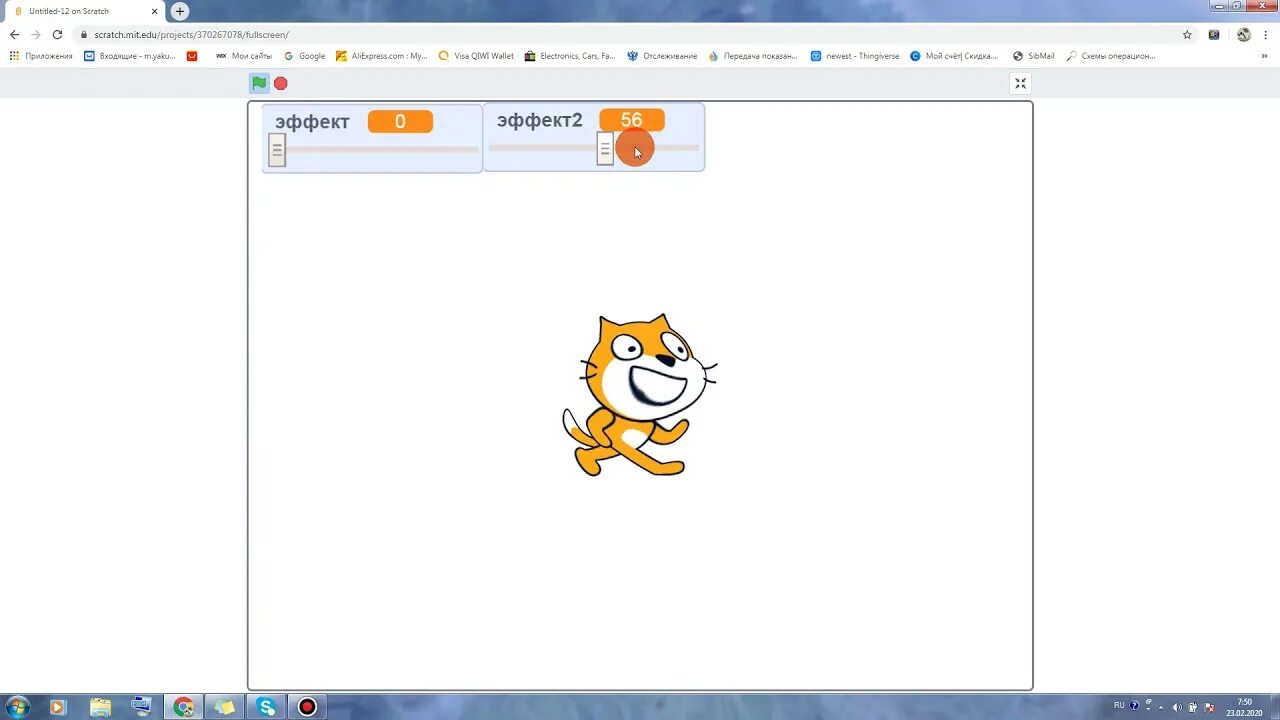Screen dimensions: 1280x720
Task: Open the Visa QIWI Wallet bookmark
Action: tap(477, 55)
